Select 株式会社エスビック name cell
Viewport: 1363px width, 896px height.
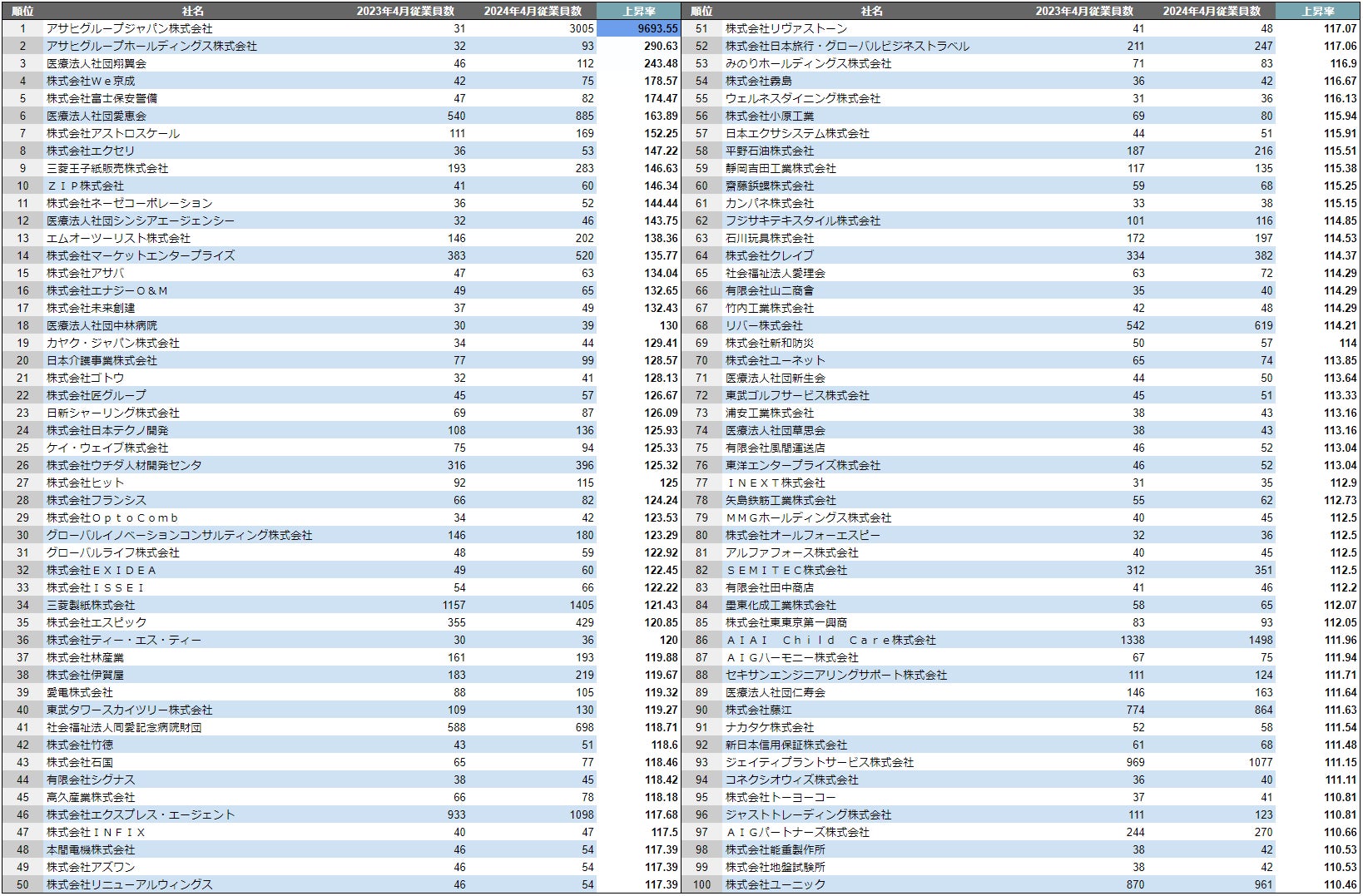[x=97, y=622]
